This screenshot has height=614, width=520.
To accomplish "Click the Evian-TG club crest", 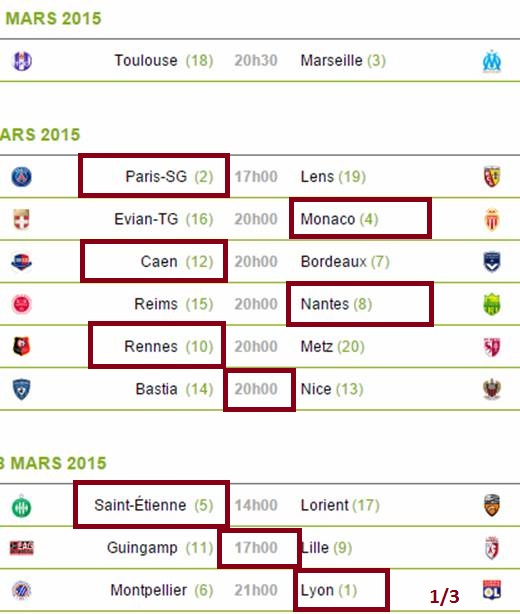I will click(x=22, y=219).
